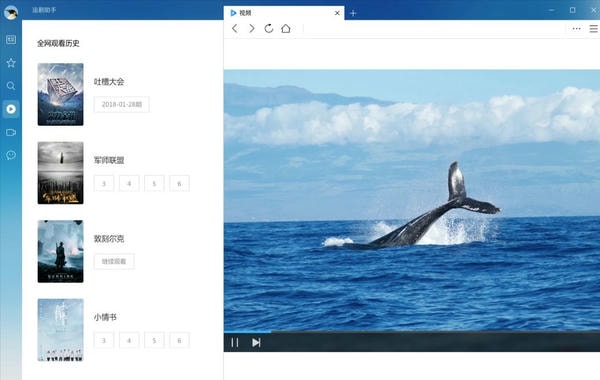Viewport: 600px width, 380px height.
Task: Open the camera/live icon in sidebar
Action: click(11, 132)
